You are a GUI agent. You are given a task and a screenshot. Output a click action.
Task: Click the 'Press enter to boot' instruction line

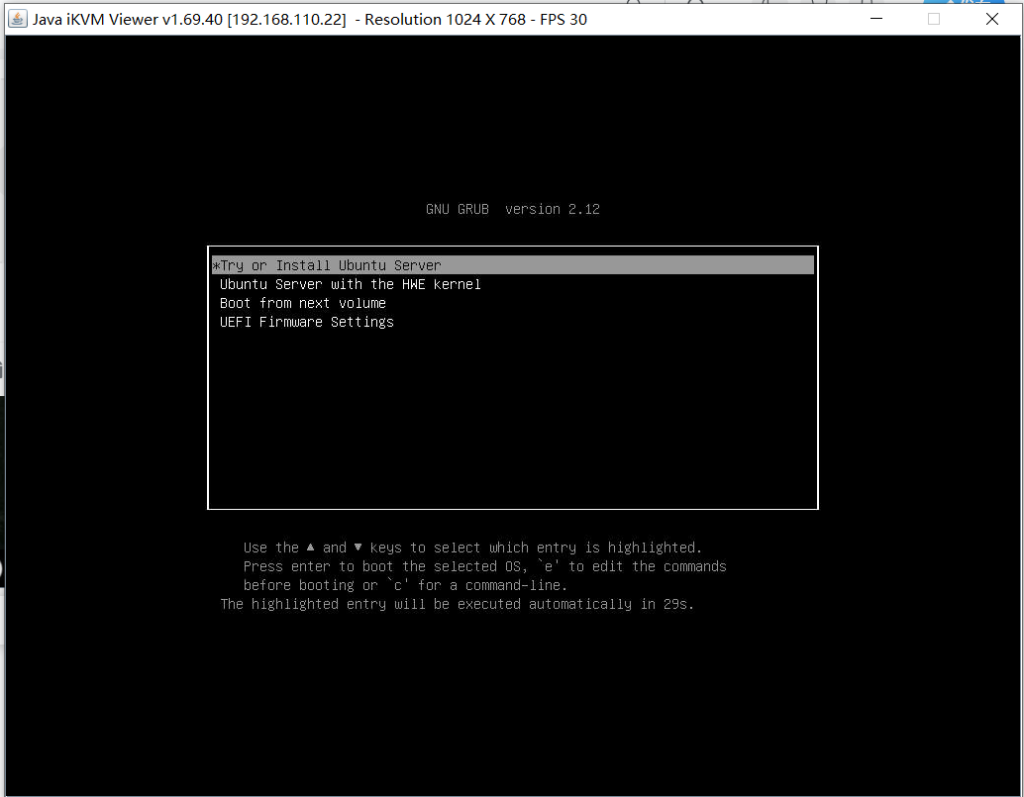pyautogui.click(x=484, y=566)
